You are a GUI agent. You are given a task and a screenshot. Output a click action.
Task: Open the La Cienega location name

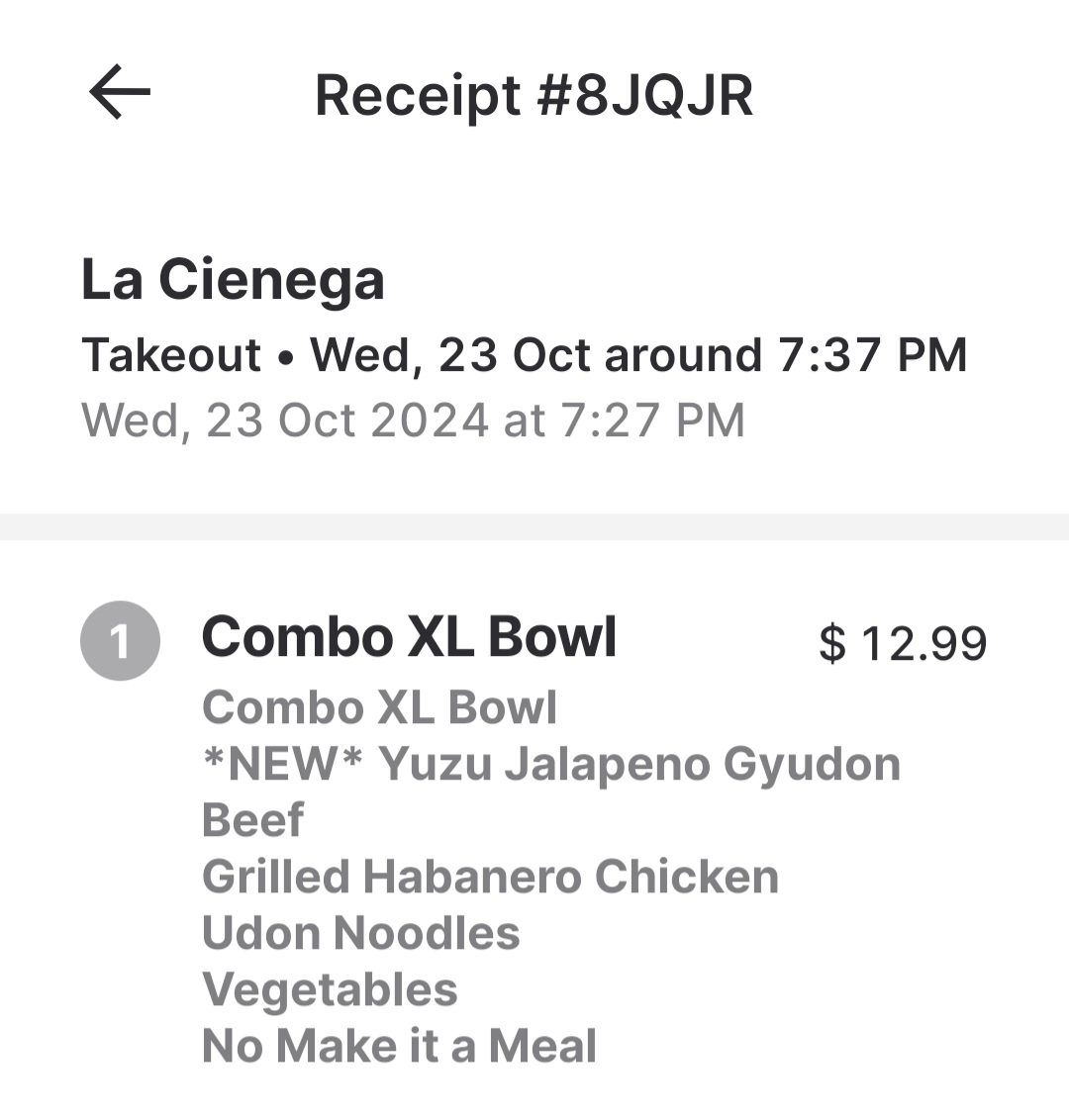coord(233,280)
